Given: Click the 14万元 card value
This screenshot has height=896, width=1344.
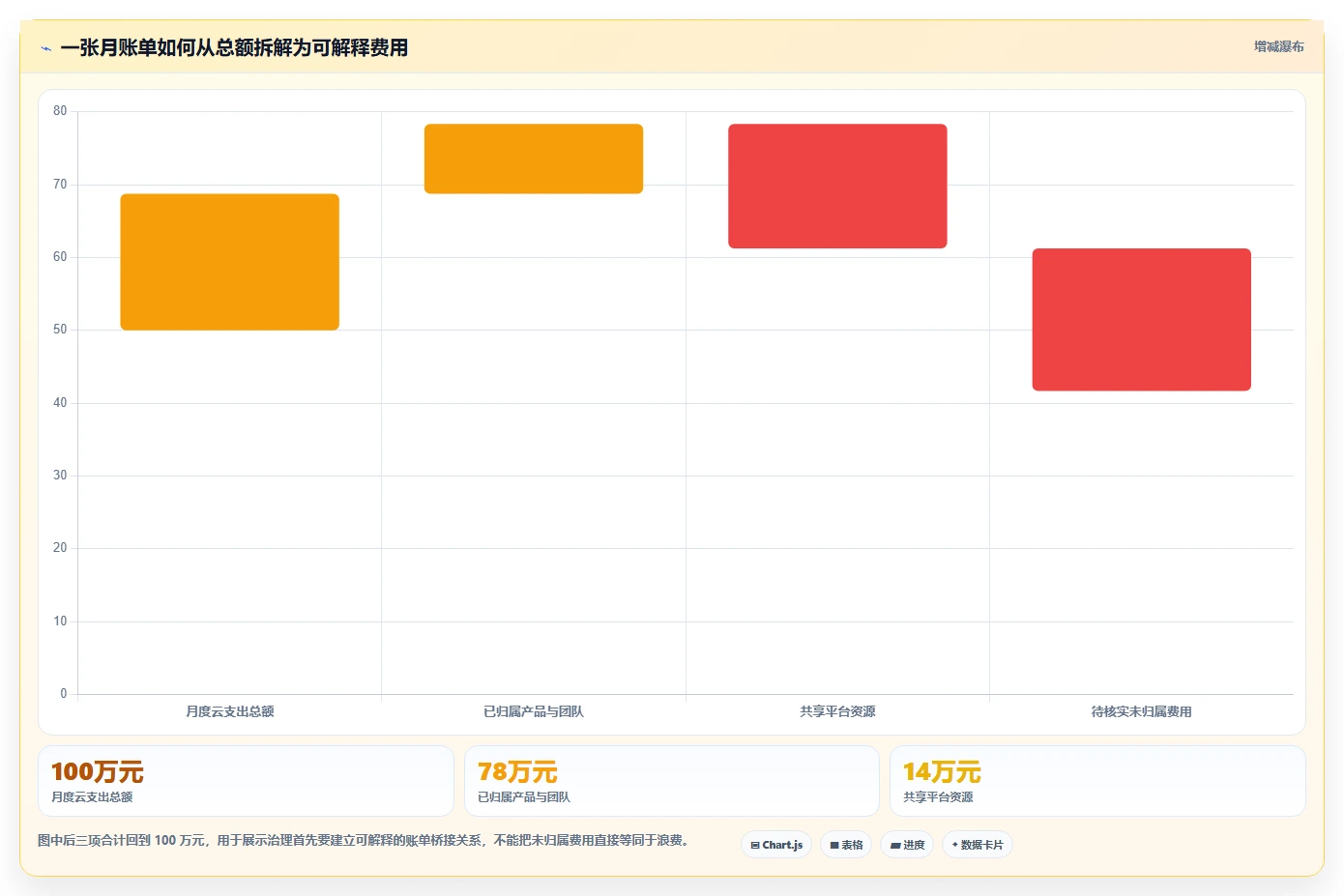Looking at the screenshot, I should [942, 771].
